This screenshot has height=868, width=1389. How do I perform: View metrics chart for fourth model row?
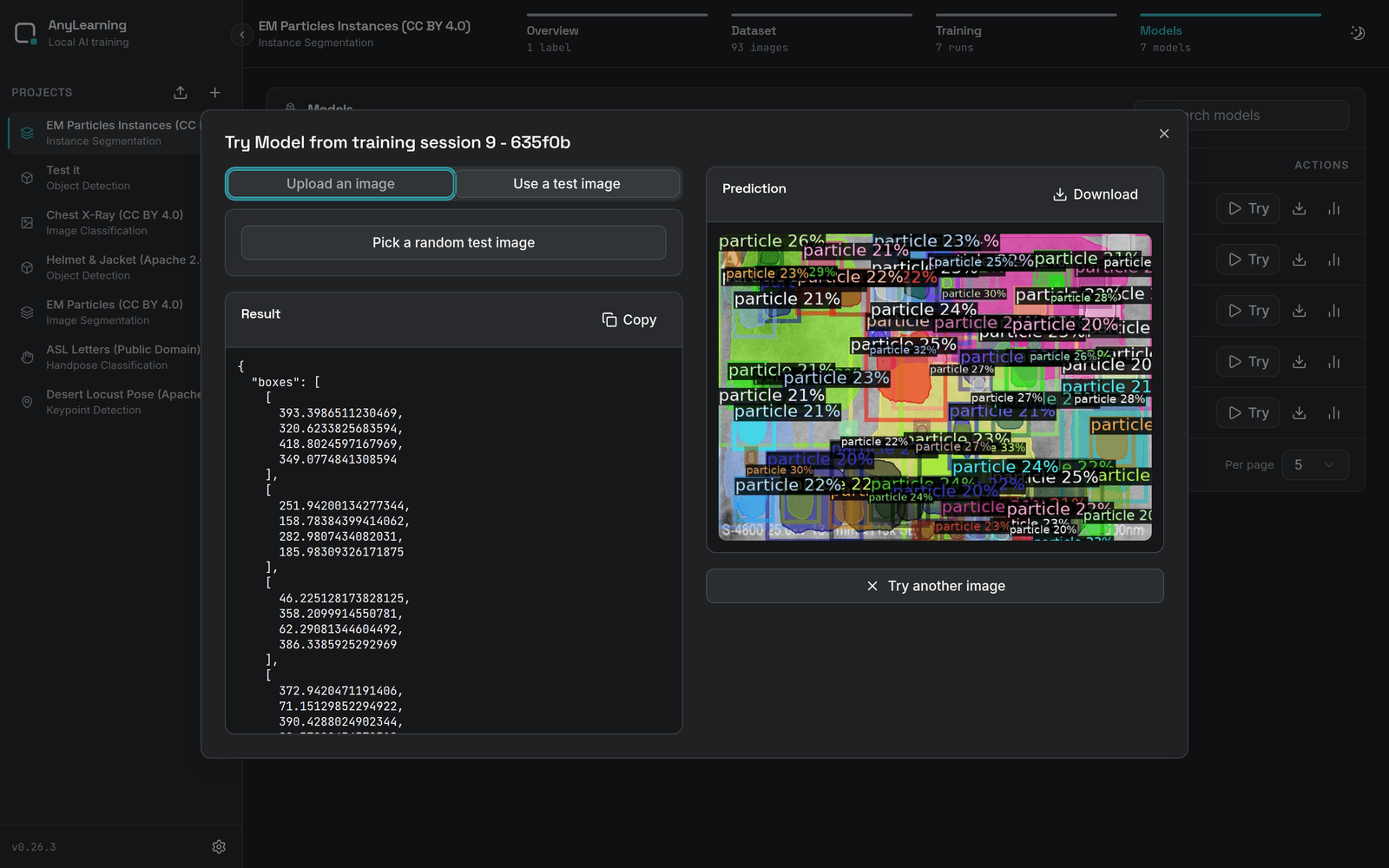[x=1334, y=362]
